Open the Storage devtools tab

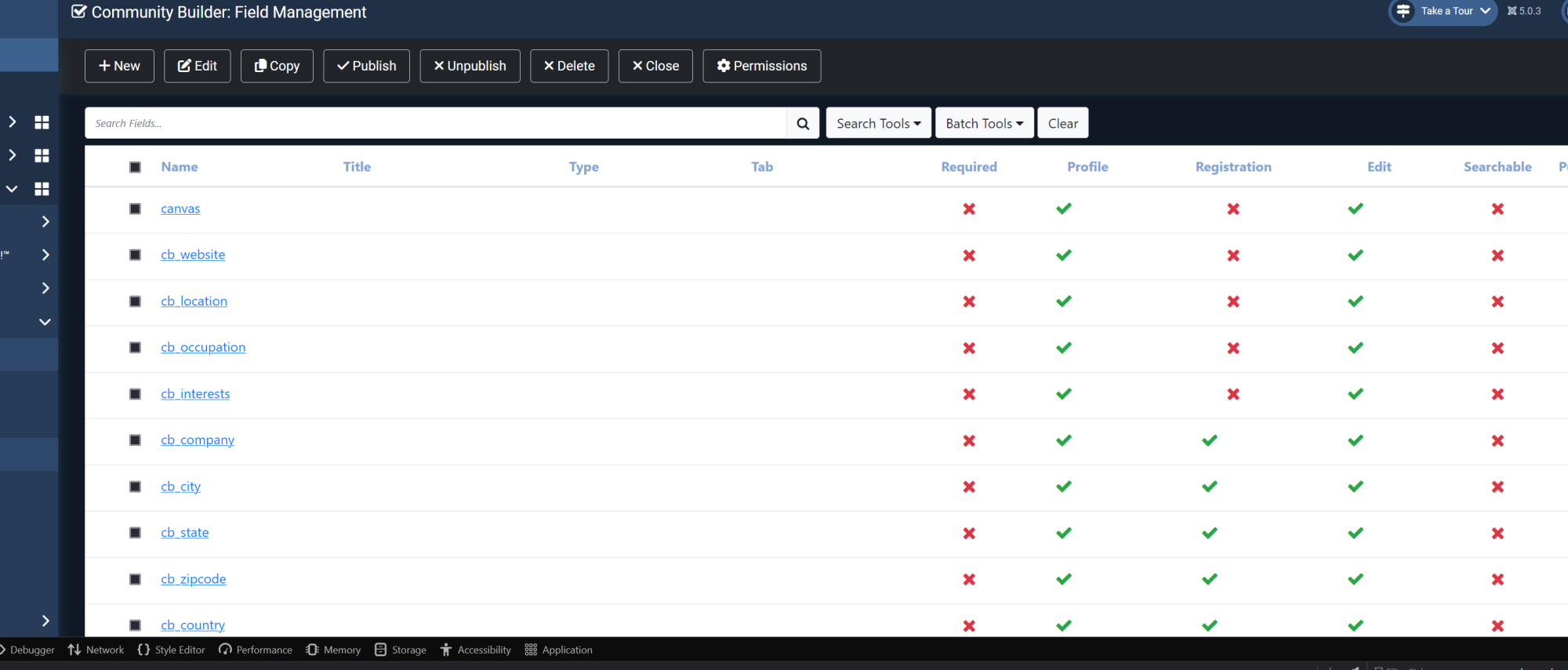point(401,650)
